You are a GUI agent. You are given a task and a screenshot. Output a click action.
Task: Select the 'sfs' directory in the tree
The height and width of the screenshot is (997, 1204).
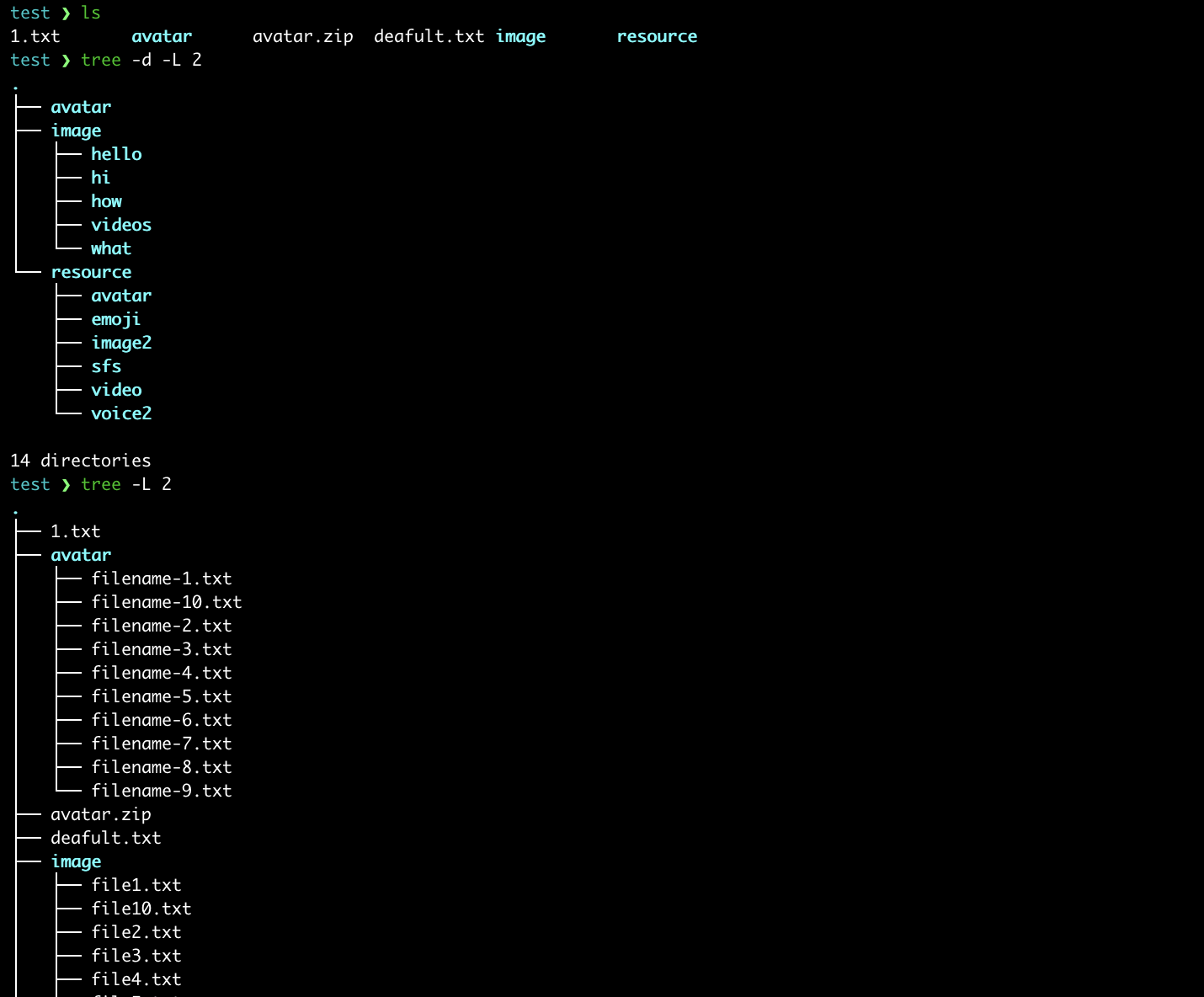click(x=106, y=366)
